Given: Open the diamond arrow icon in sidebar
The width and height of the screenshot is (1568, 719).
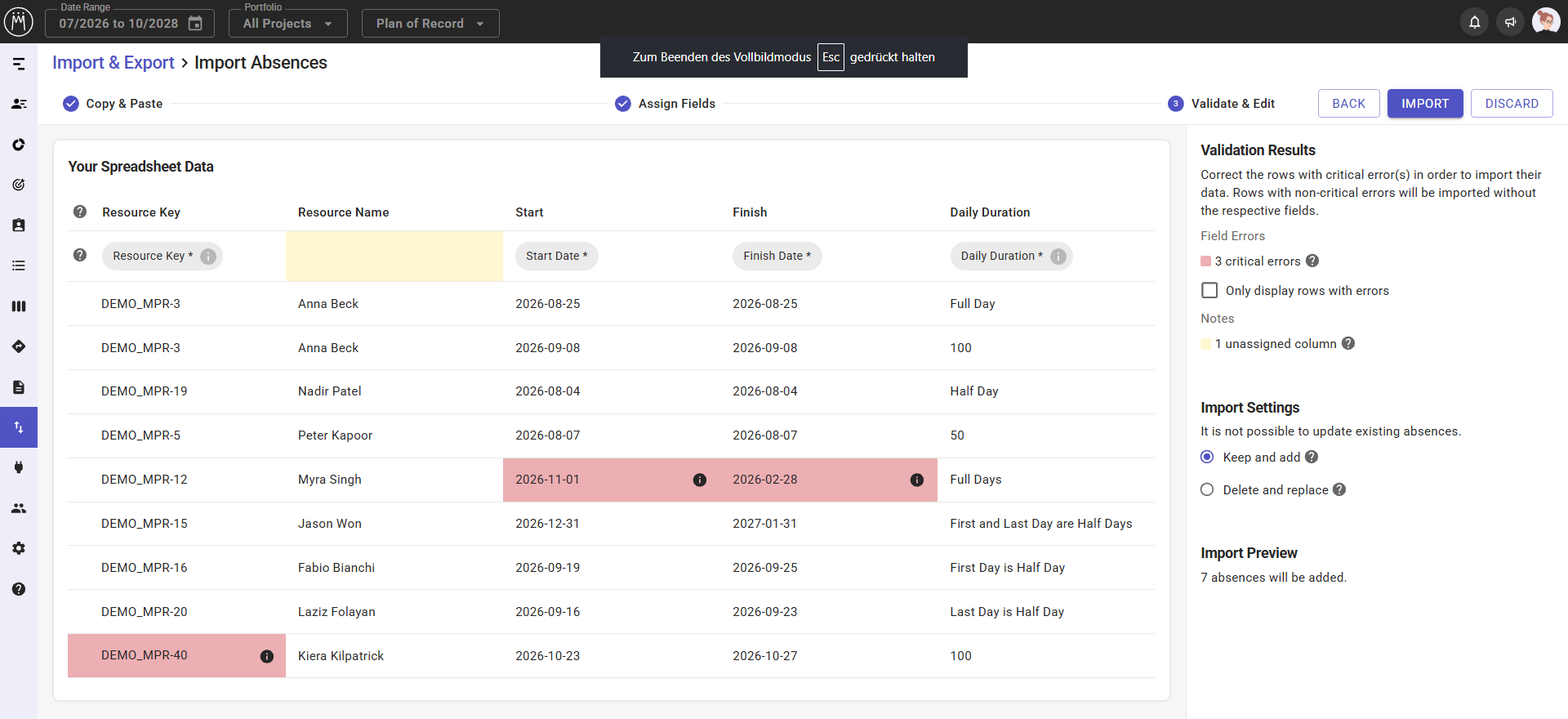Looking at the screenshot, I should click(x=19, y=346).
